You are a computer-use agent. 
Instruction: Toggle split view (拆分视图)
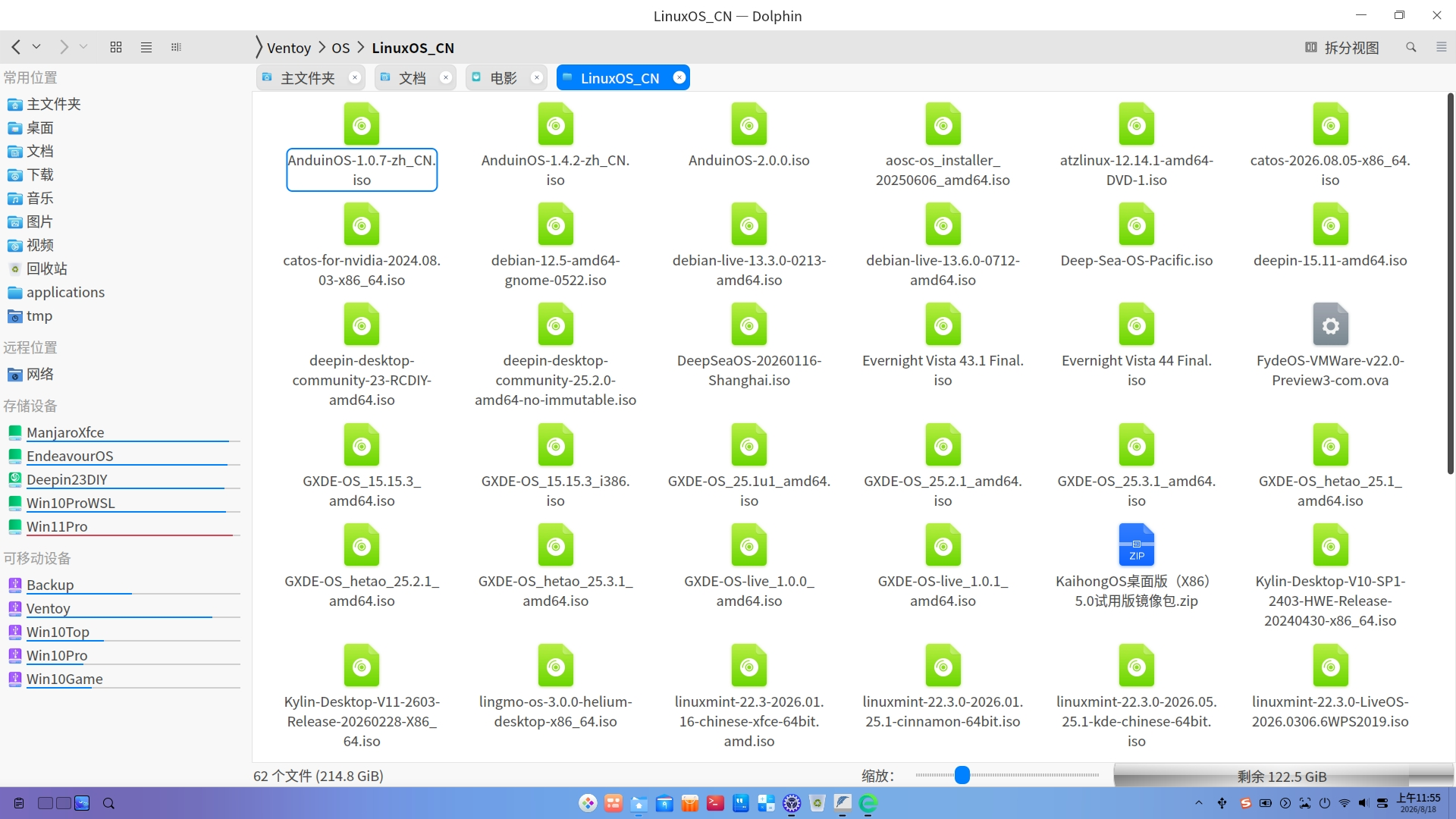(x=1342, y=47)
